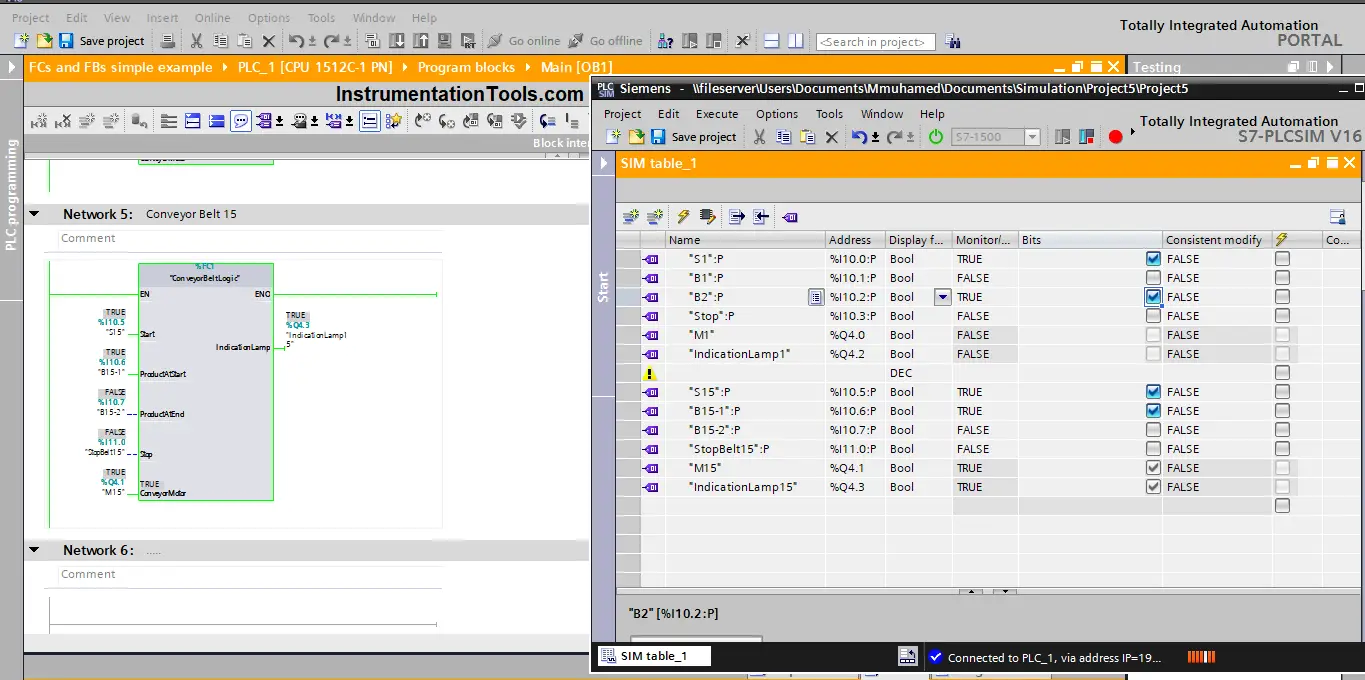Click the Delete X icon in TIA Portal toolbar
This screenshot has width=1365, height=680.
[x=268, y=41]
